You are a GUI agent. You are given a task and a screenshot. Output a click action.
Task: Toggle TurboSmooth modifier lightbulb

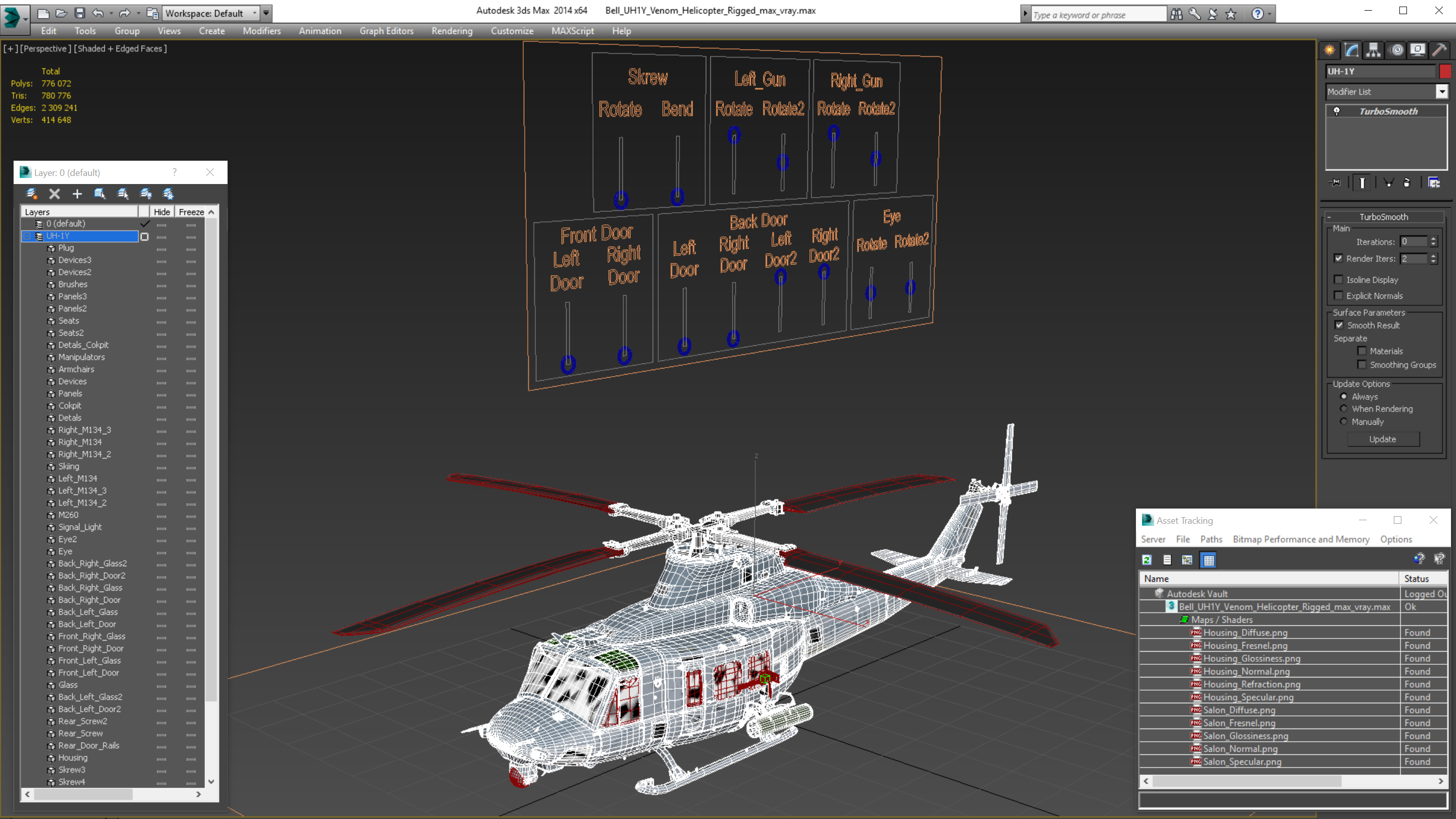coord(1337,111)
